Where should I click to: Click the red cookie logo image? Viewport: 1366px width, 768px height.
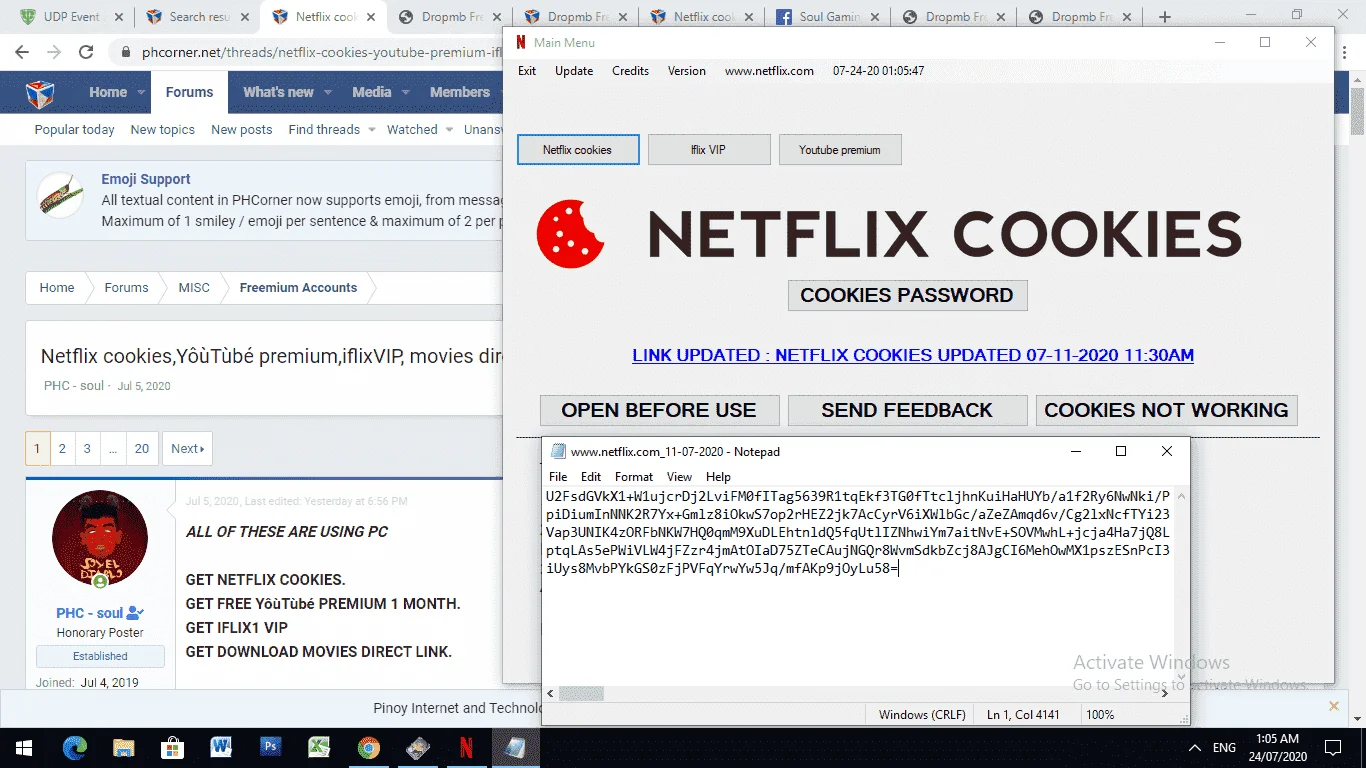point(570,234)
